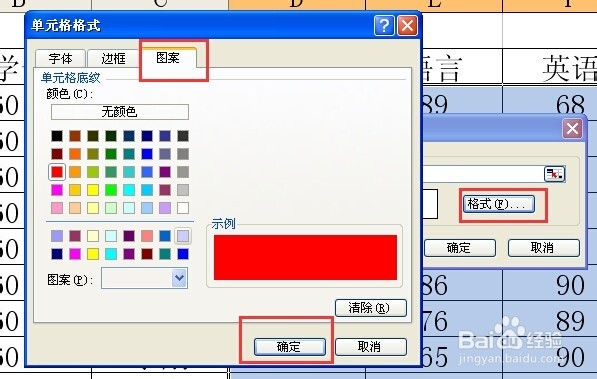The height and width of the screenshot is (379, 597).
Task: Close the conditional formatting dialog behind
Action: point(573,128)
